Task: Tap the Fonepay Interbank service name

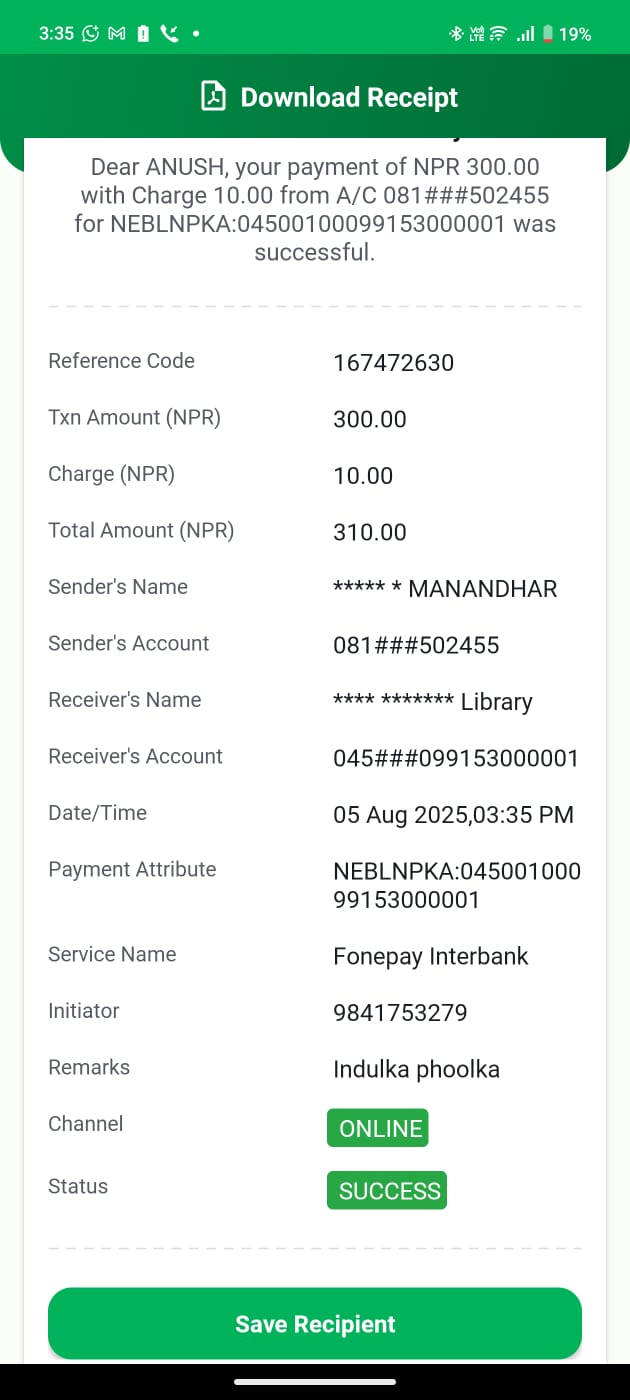Action: pyautogui.click(x=430, y=956)
